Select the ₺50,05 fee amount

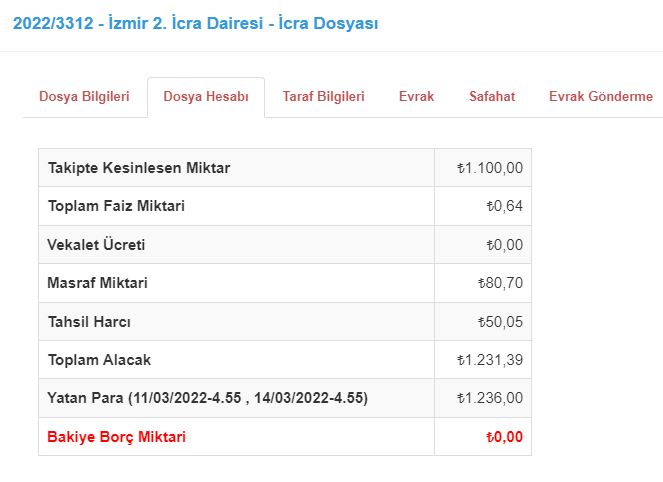click(500, 322)
